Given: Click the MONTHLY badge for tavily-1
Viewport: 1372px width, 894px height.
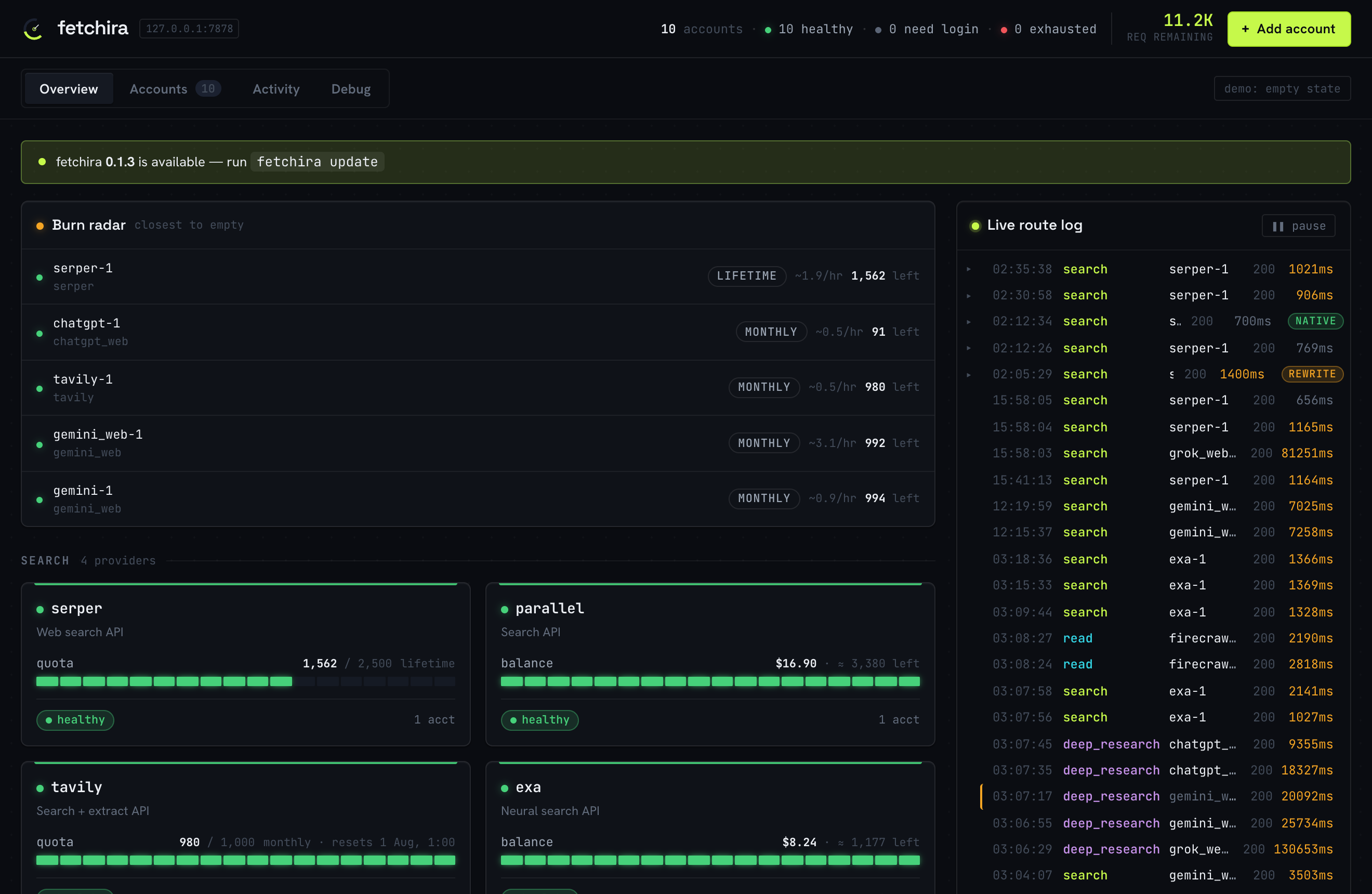Looking at the screenshot, I should click(x=764, y=387).
